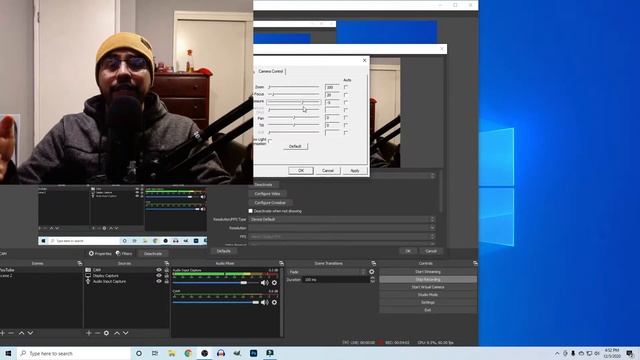The image size is (640, 360).
Task: Open Audio Input Capture mixer settings gear
Action: (274, 283)
